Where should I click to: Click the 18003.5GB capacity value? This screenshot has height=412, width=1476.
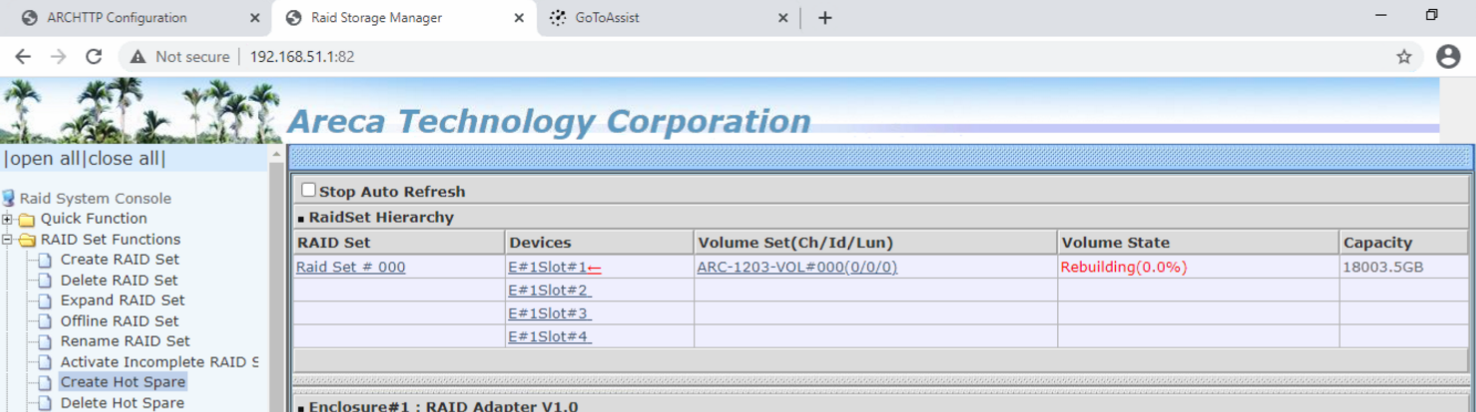1383,267
